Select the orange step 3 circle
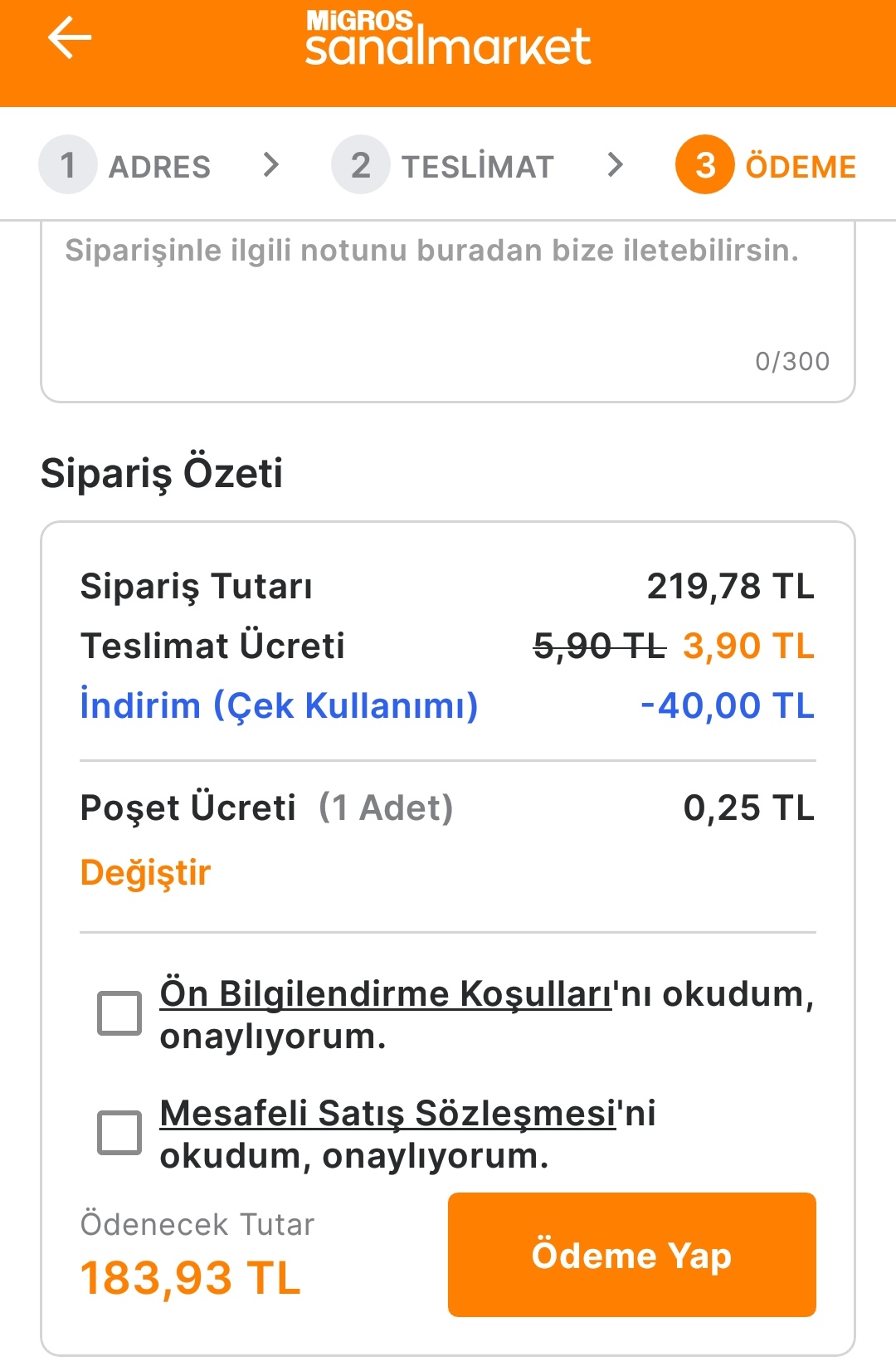896x1366 pixels. click(x=705, y=164)
